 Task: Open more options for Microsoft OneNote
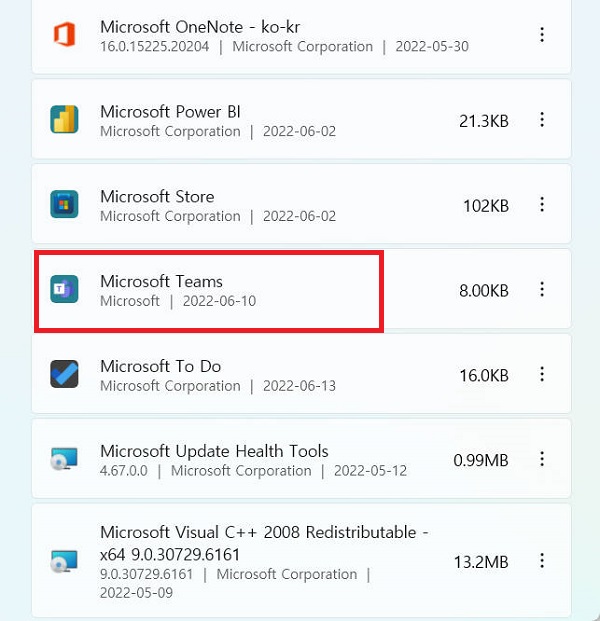tap(542, 35)
